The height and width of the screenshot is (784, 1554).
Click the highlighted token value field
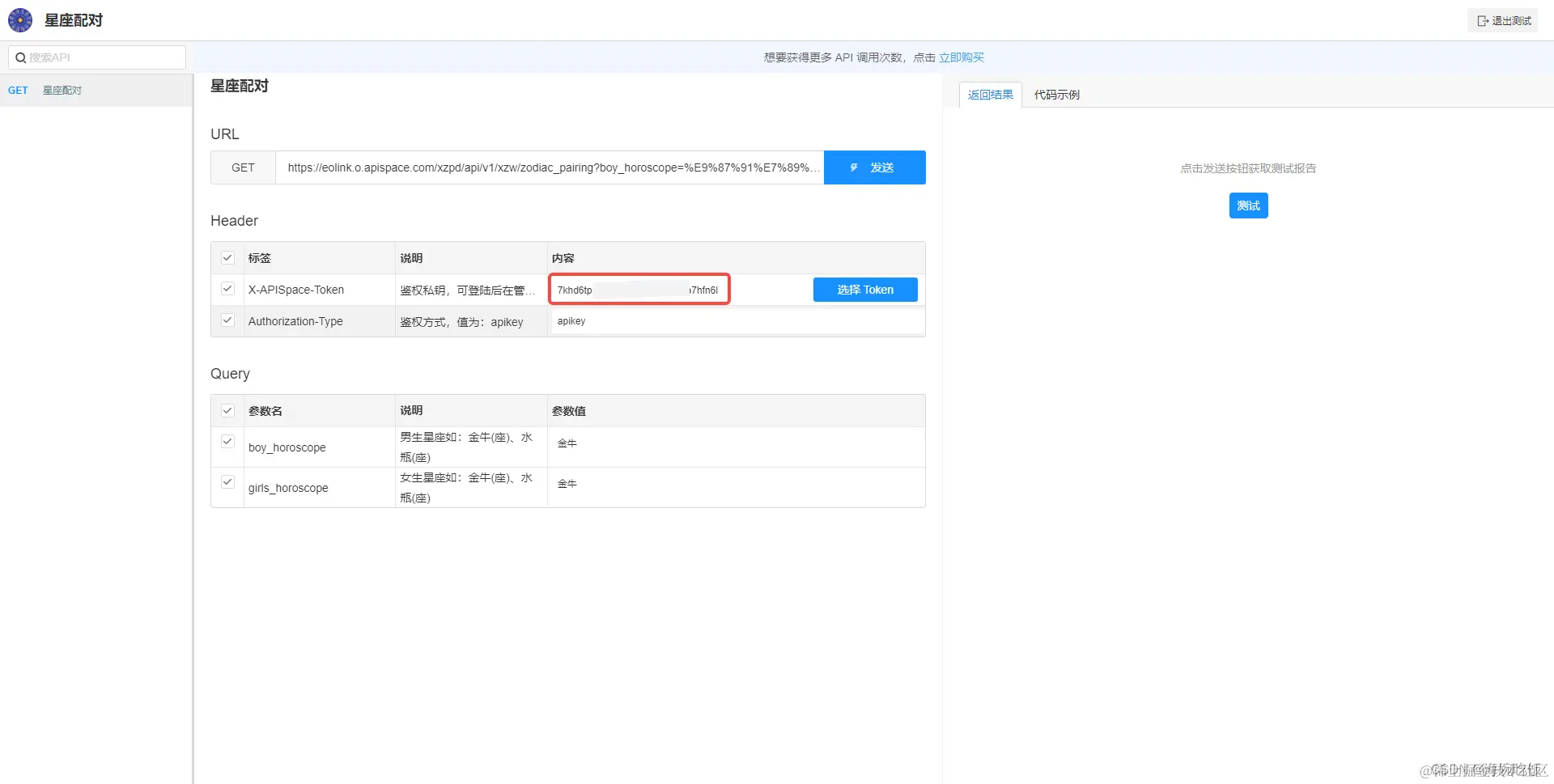tap(639, 289)
